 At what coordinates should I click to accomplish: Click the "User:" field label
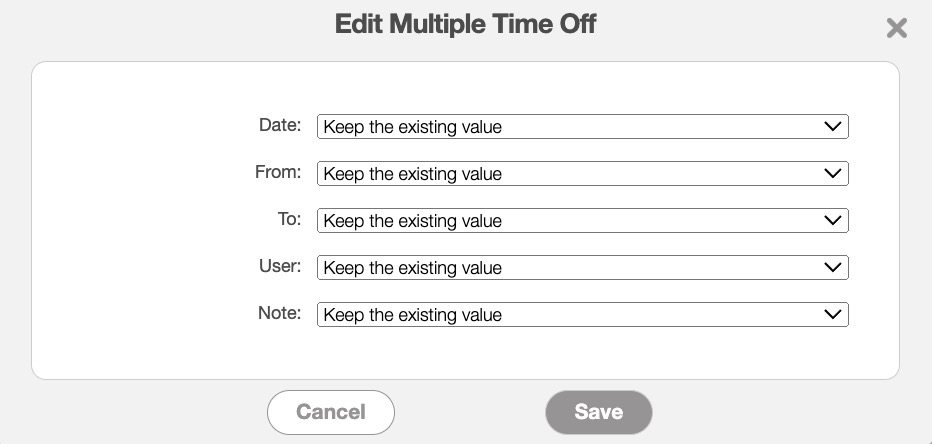[279, 266]
